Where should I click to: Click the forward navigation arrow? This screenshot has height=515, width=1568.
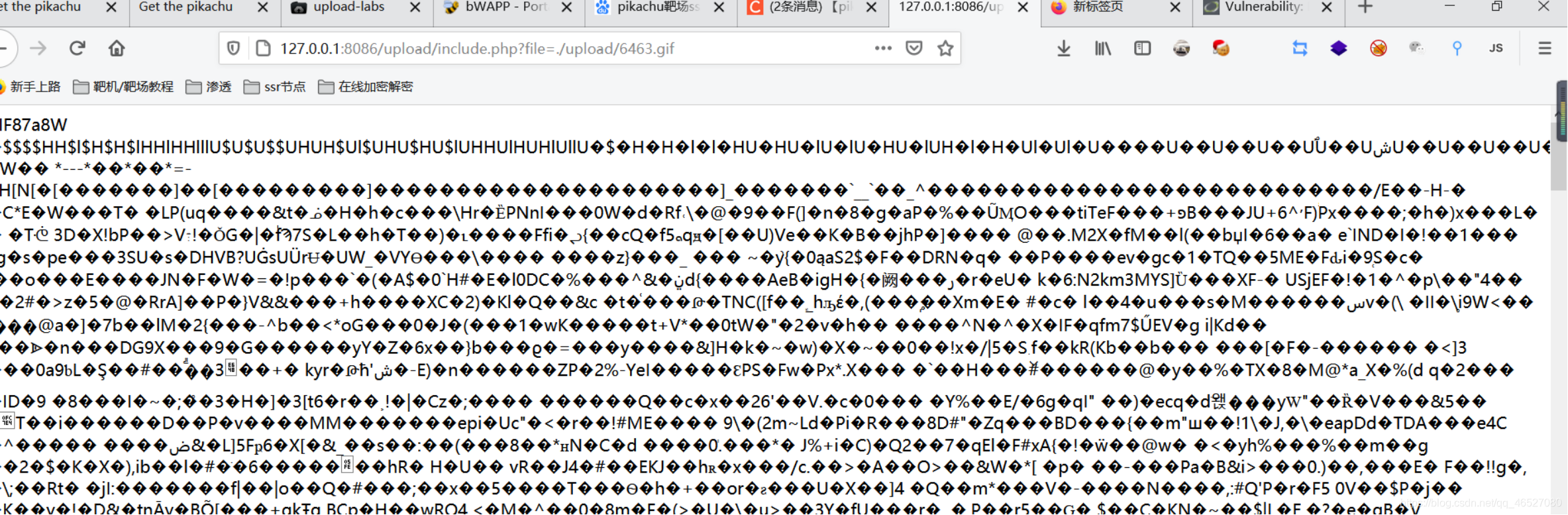[x=38, y=48]
